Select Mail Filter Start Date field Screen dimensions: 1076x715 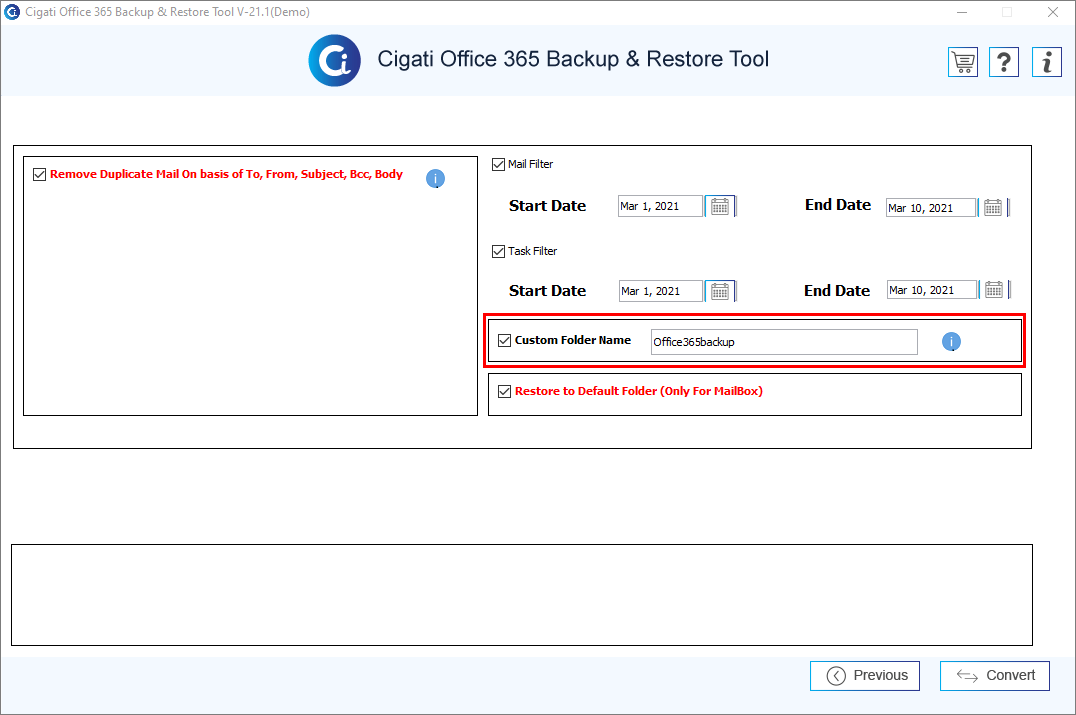coord(660,207)
